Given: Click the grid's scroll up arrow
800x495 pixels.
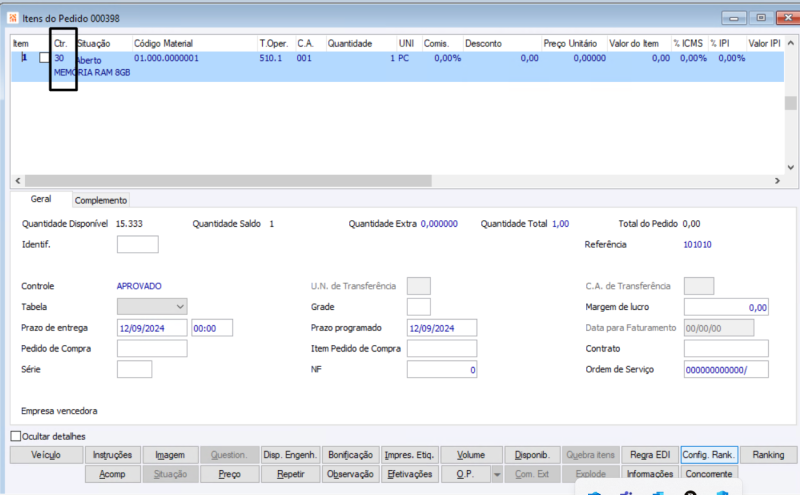Looking at the screenshot, I should pos(791,43).
